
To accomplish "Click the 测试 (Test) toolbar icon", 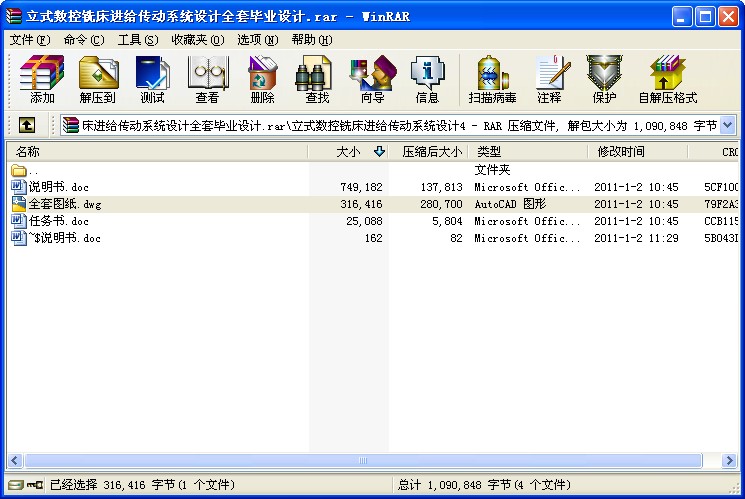I will click(x=152, y=80).
